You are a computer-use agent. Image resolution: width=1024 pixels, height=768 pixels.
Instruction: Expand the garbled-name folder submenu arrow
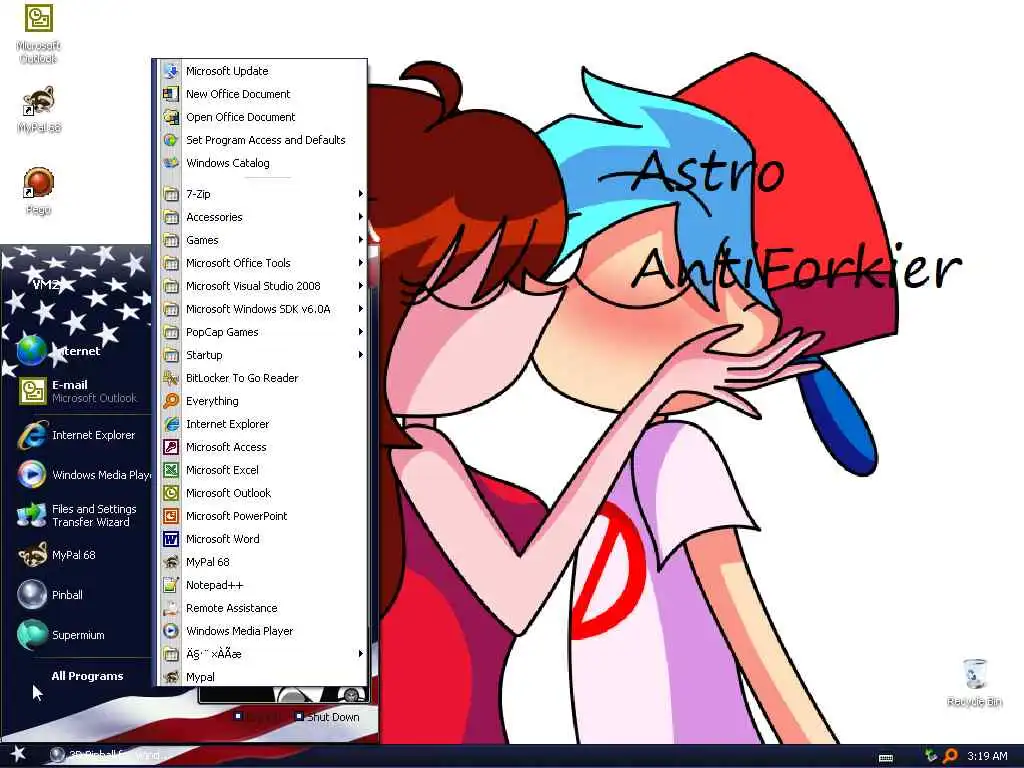tap(360, 654)
